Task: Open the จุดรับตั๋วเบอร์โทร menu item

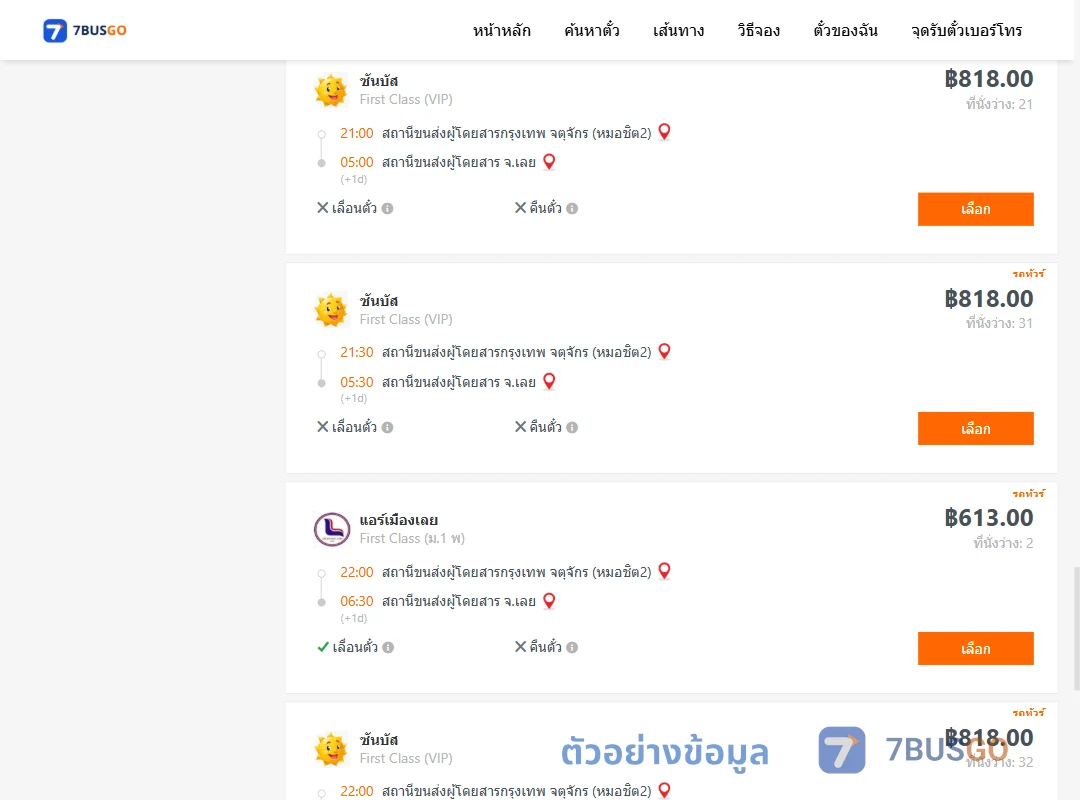Action: click(966, 31)
